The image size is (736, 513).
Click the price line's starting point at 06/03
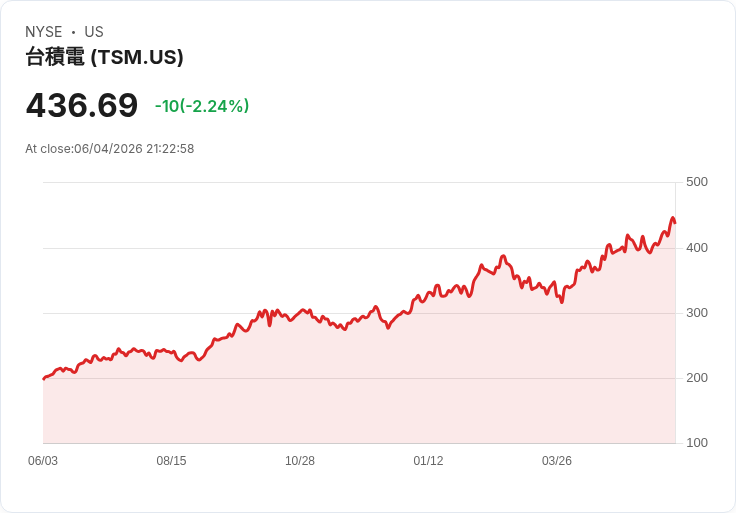pos(44,379)
